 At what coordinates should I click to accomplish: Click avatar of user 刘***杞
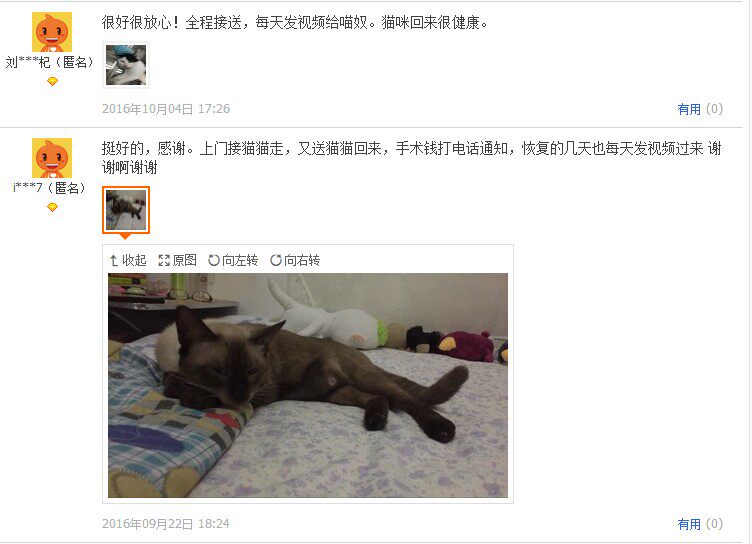click(52, 32)
